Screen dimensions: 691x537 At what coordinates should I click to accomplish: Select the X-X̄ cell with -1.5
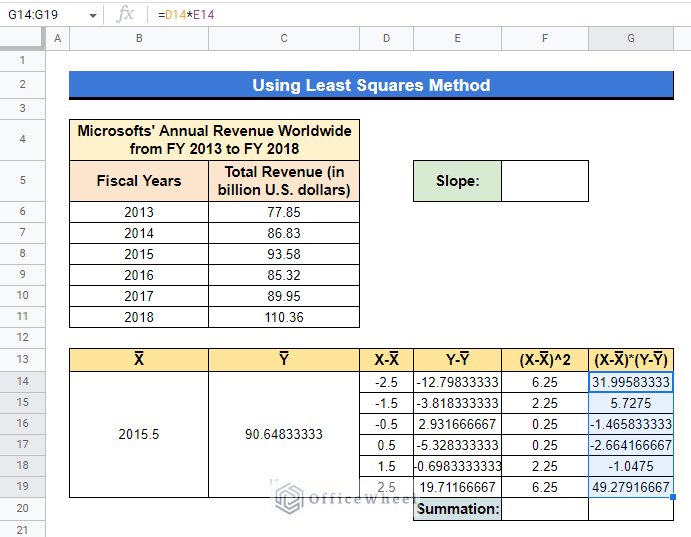pyautogui.click(x=386, y=403)
